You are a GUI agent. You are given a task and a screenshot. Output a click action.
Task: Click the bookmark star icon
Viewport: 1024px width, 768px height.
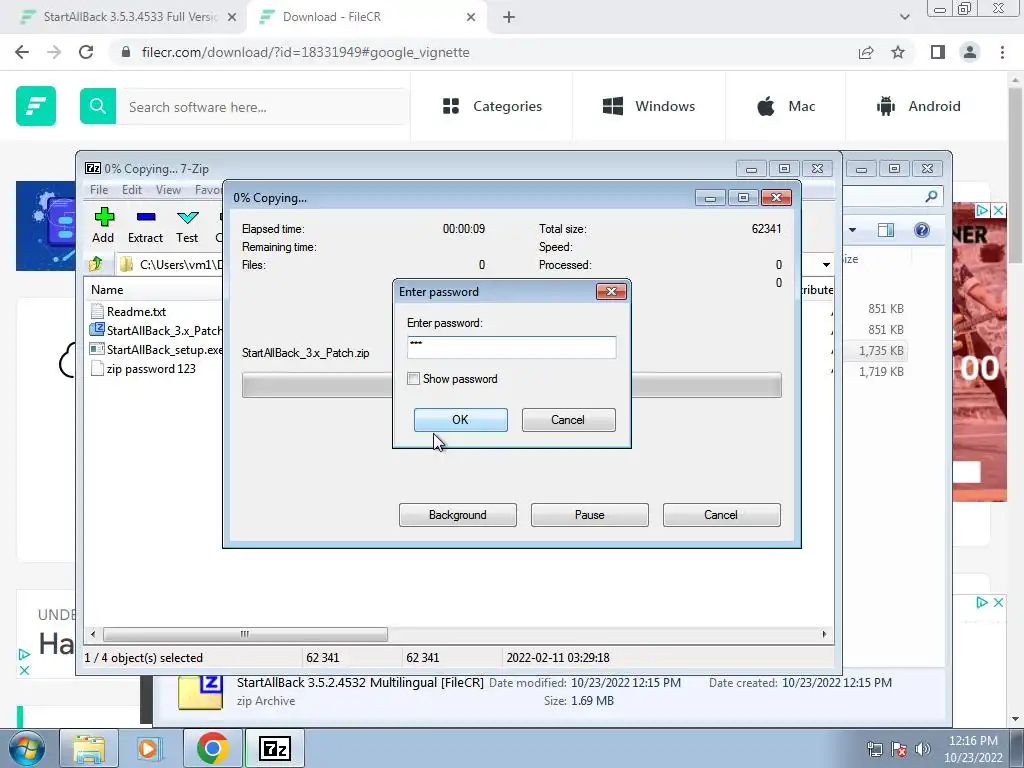898,52
